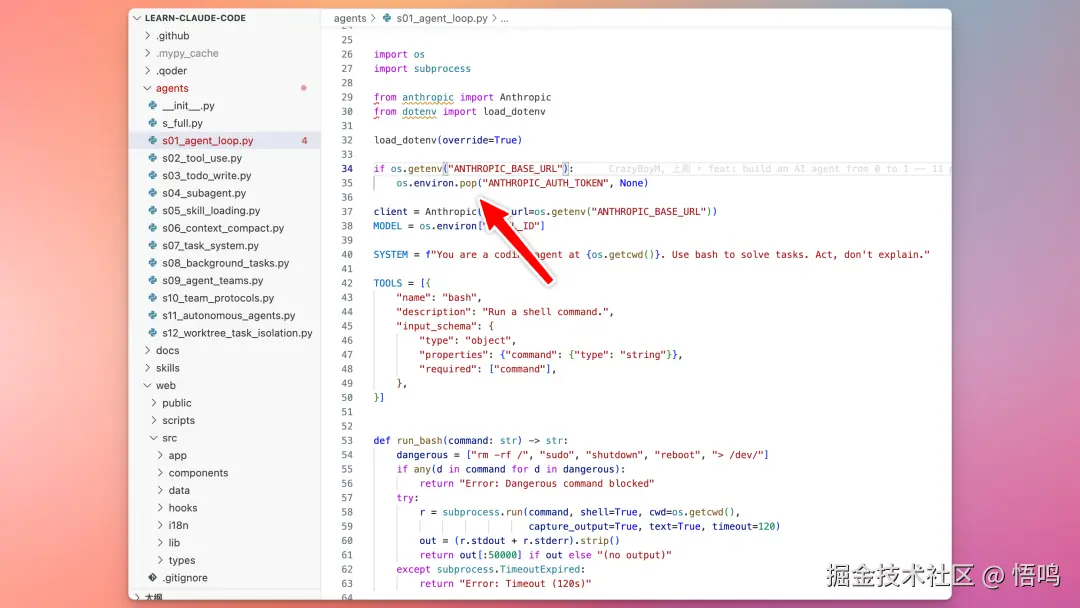
Task: Collapse the LEARN-CLAUDE-CODE root section
Action: coord(137,18)
